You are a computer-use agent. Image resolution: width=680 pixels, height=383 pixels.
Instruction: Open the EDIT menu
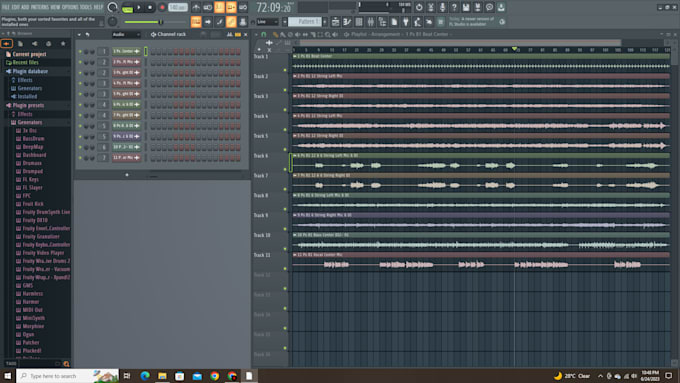[x=15, y=7]
